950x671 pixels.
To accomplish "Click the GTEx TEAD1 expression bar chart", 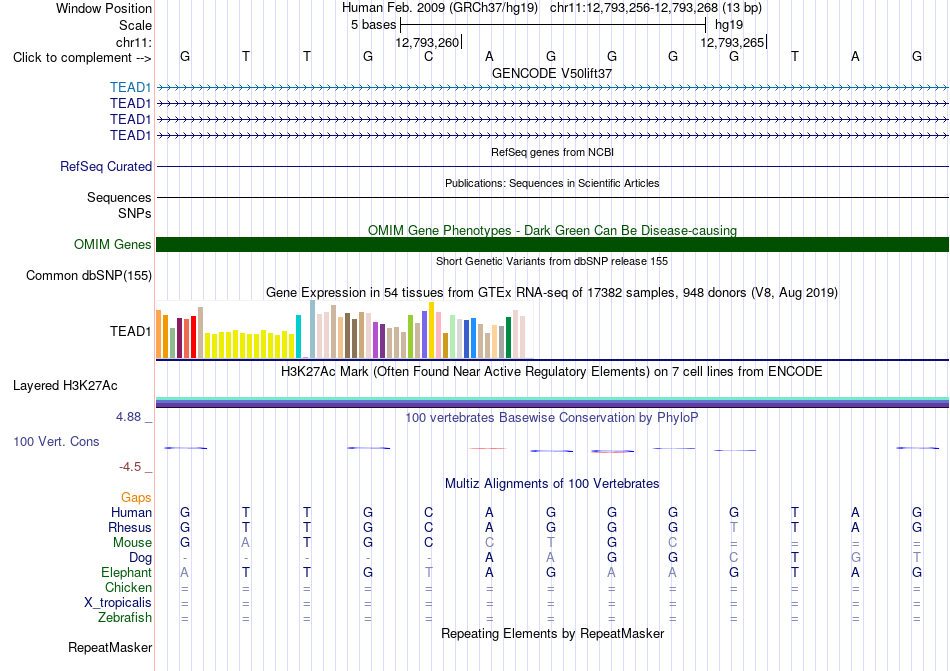I will (x=341, y=330).
